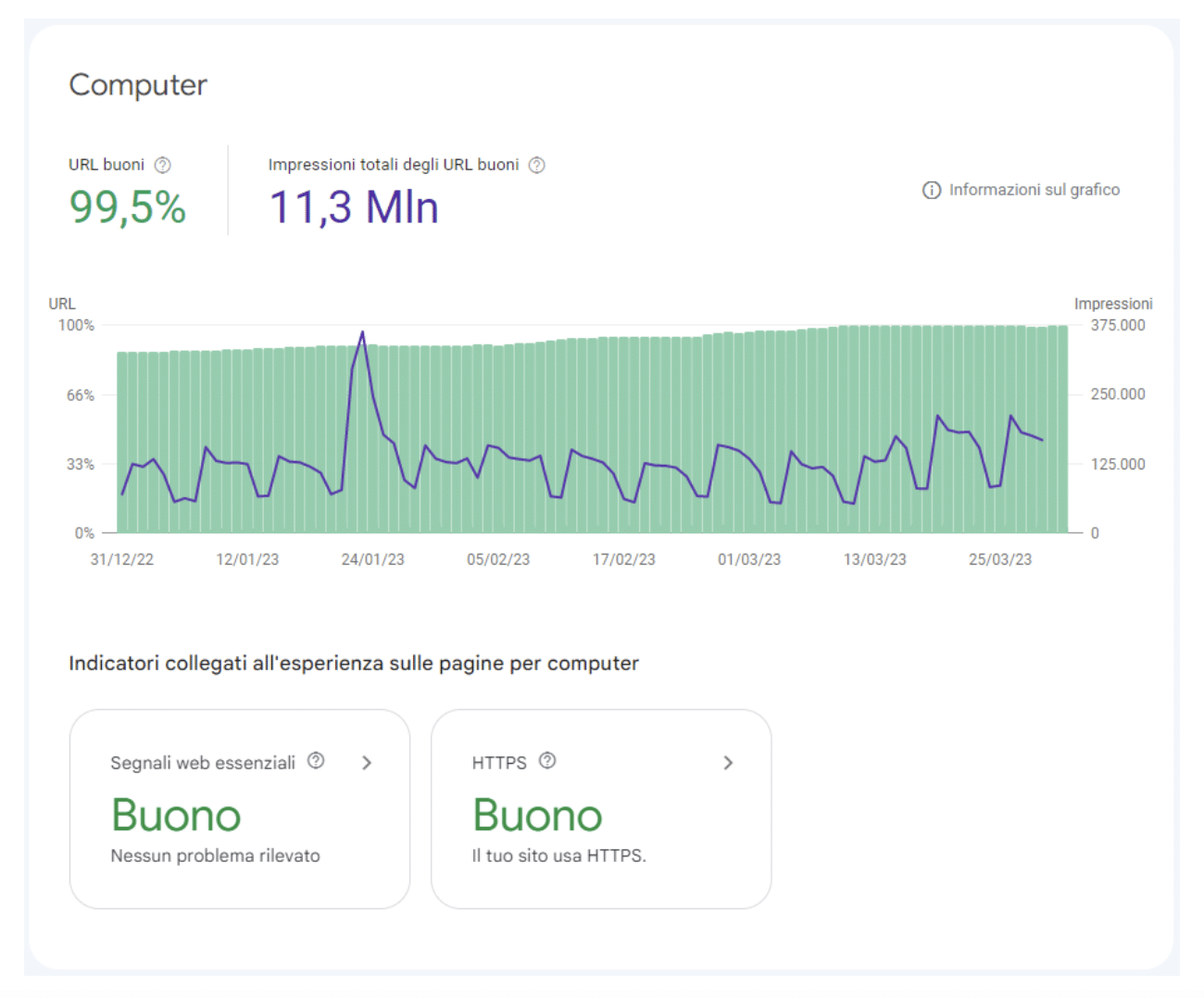
Task: Click the help icon beside URL buoni
Action: (x=163, y=165)
